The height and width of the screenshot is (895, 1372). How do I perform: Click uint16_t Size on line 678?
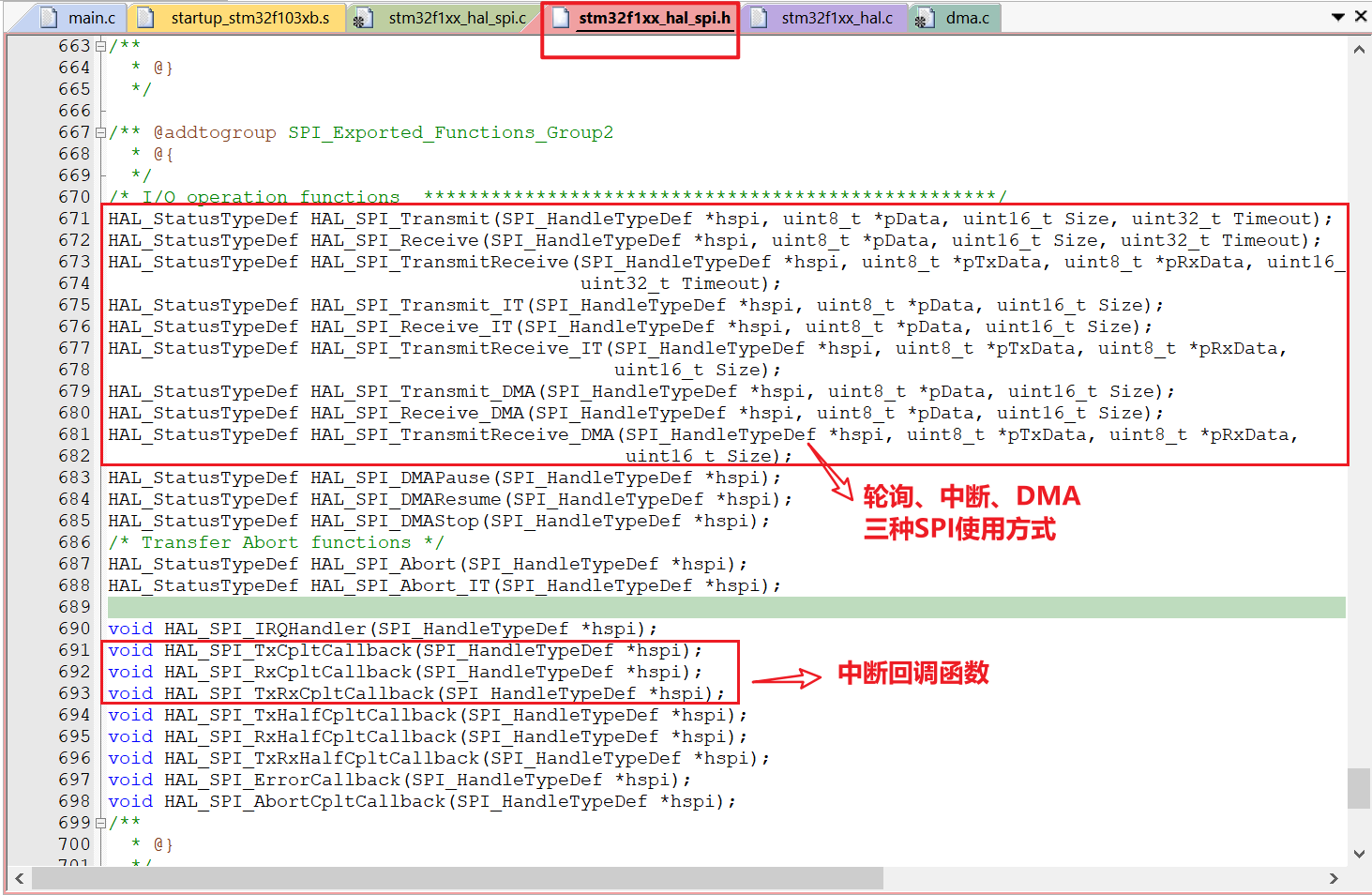687,370
